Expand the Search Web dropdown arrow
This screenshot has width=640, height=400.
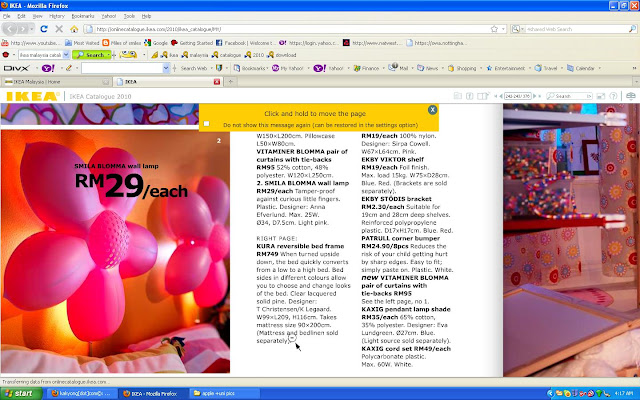(x=211, y=68)
